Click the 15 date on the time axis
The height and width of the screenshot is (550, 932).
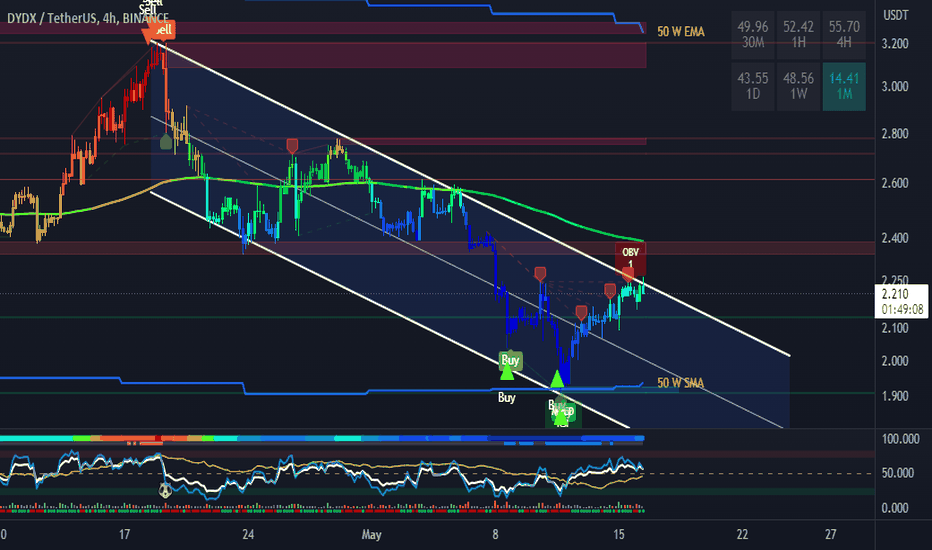(619, 535)
